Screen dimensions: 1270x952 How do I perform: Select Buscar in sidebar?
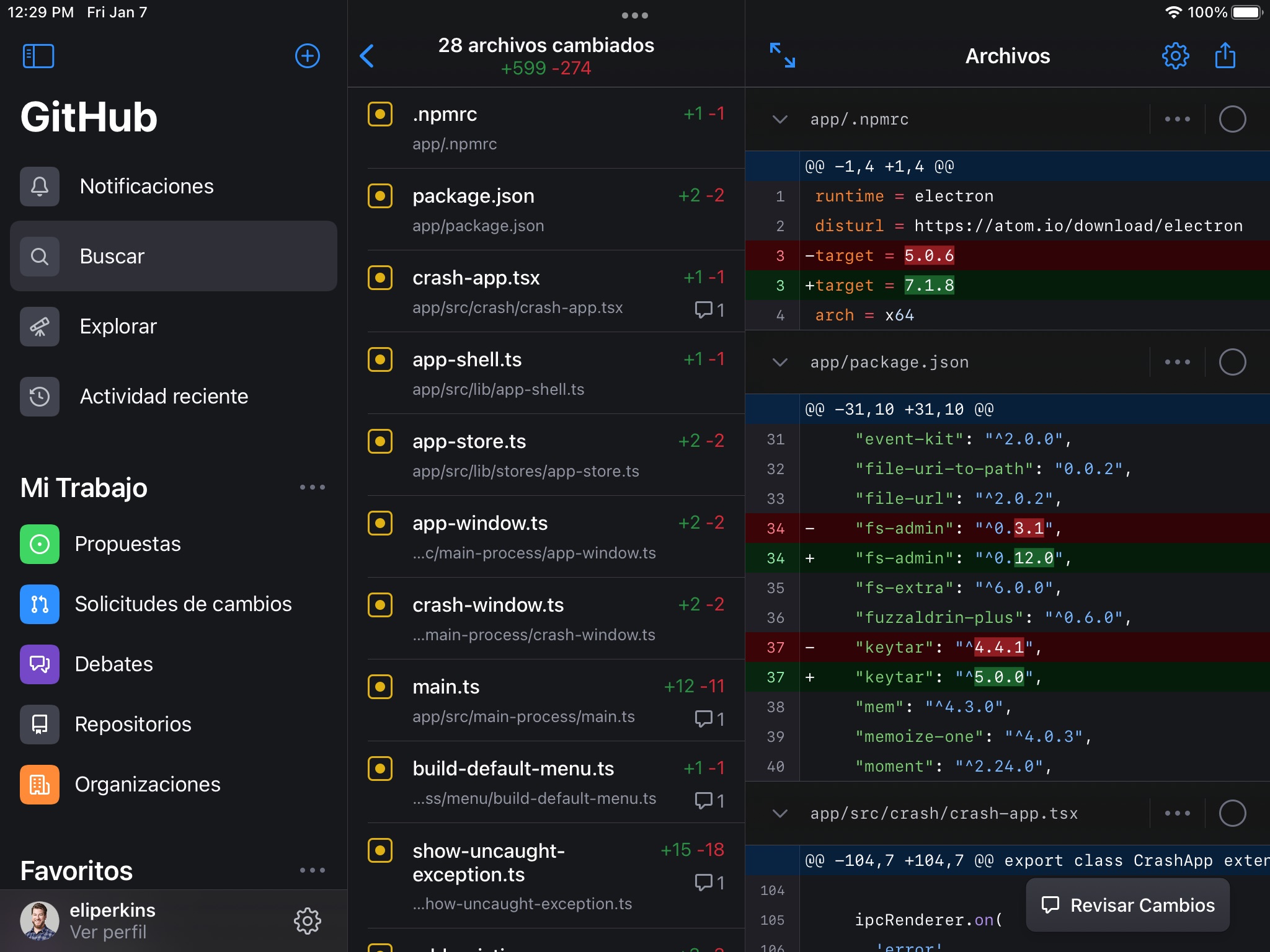pyautogui.click(x=174, y=256)
